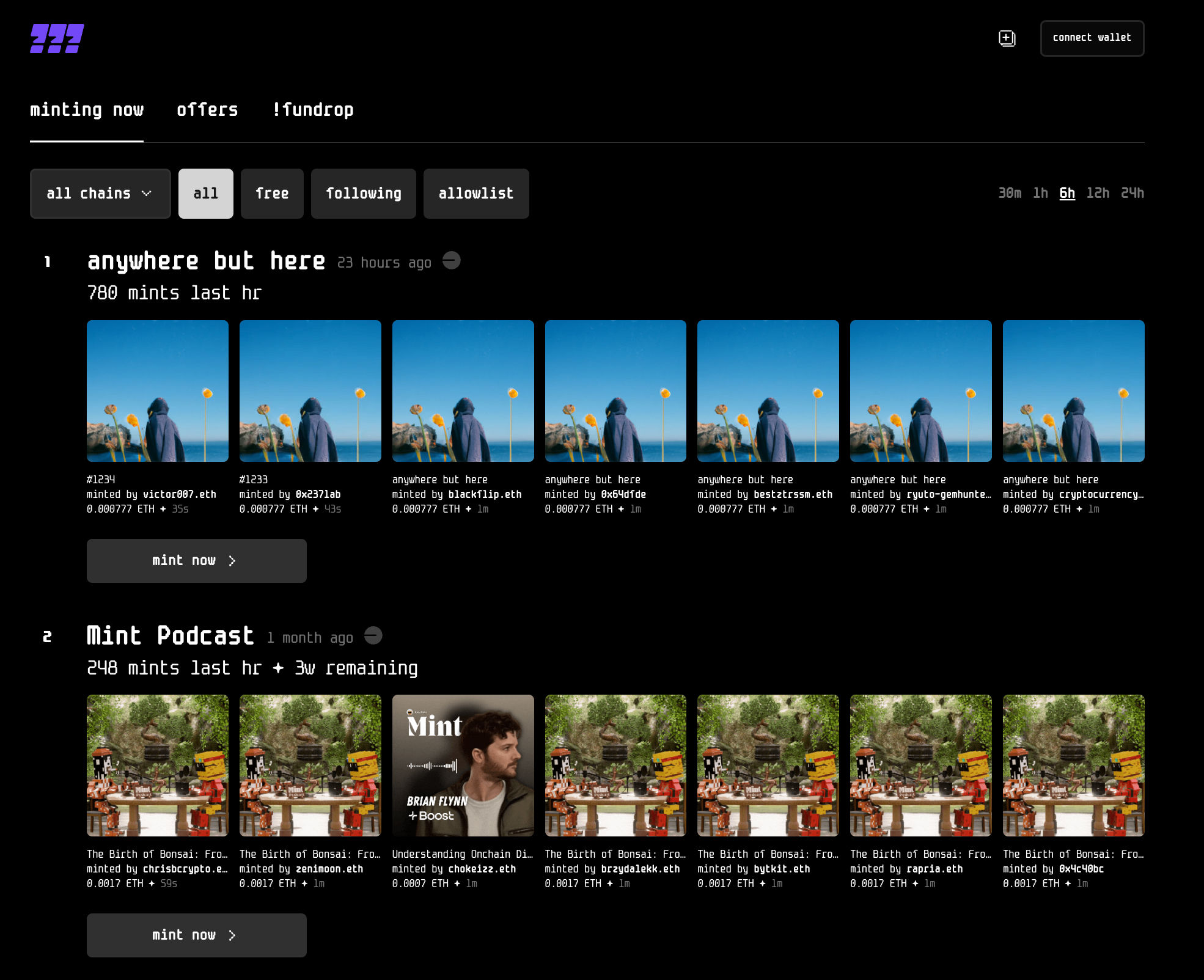The width and height of the screenshot is (1204, 980).
Task: Open the victor007.eth minter profile
Action: (x=180, y=494)
